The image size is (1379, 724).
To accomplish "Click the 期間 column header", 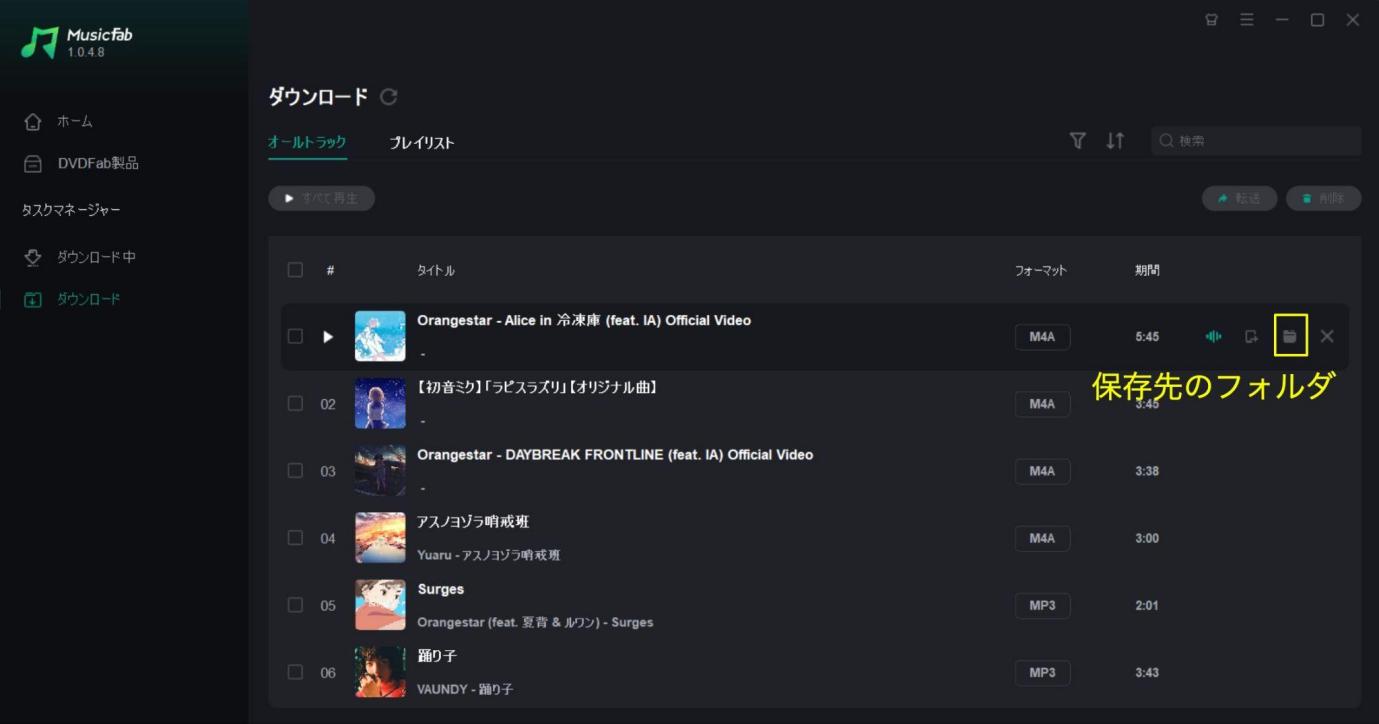I will pyautogui.click(x=1147, y=270).
